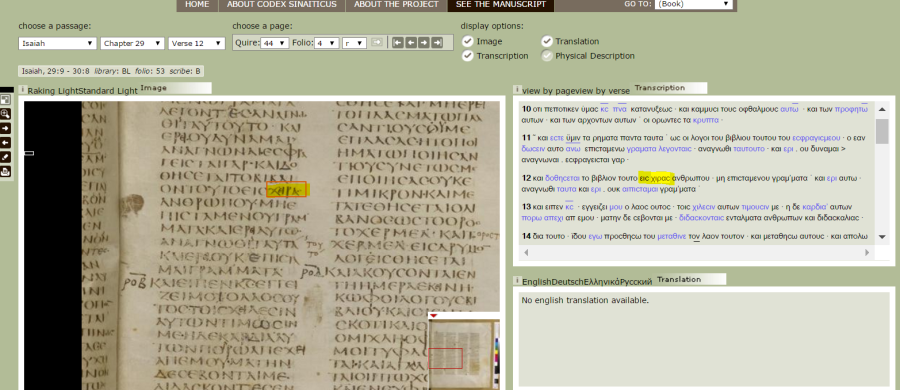Viewport: 900px width, 390px height.
Task: Jump to last page navigation arrow
Action: (437, 43)
